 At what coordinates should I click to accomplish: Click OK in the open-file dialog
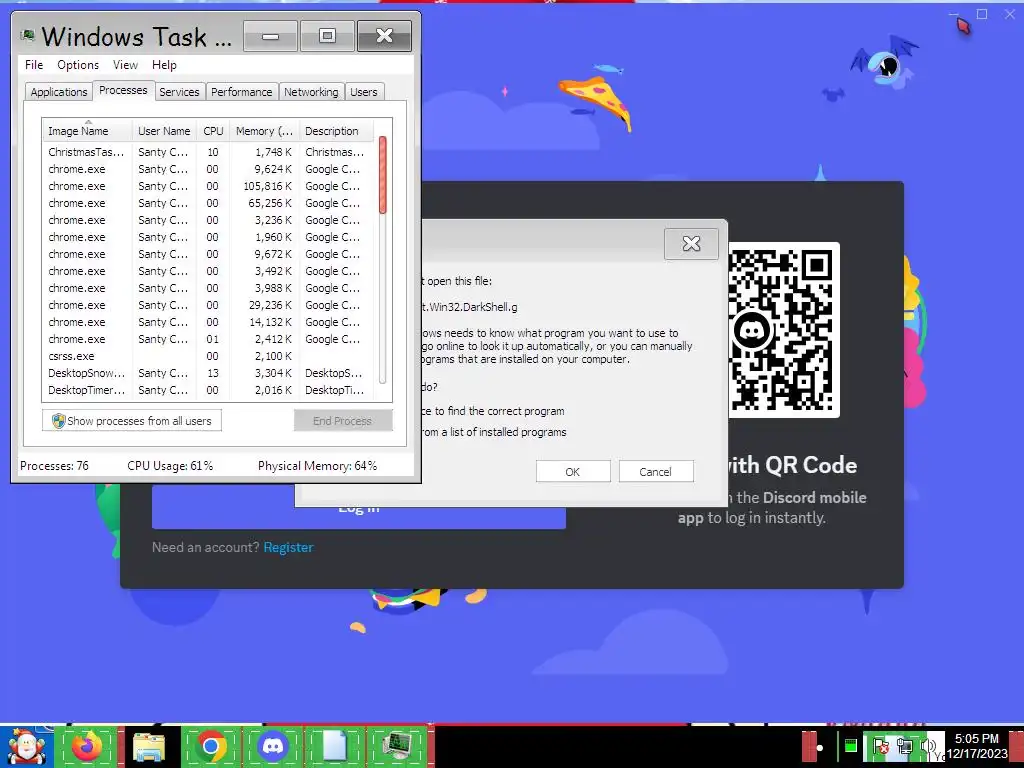(573, 472)
